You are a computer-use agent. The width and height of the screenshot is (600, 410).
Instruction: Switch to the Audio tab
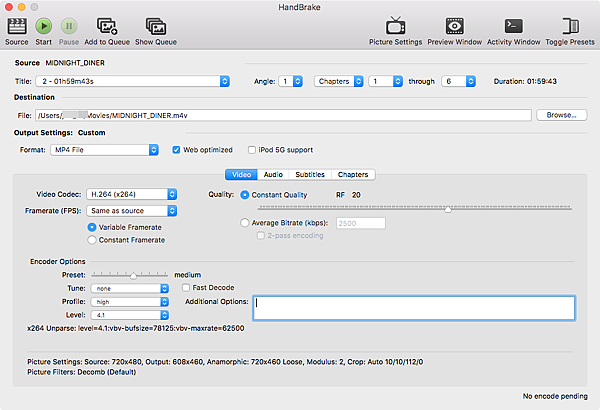[273, 175]
